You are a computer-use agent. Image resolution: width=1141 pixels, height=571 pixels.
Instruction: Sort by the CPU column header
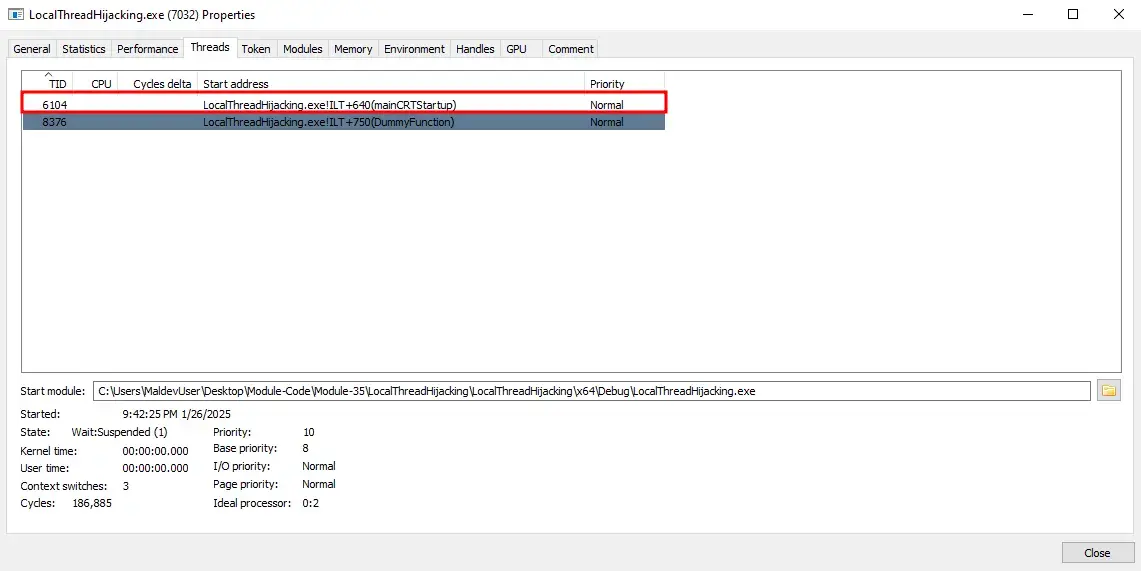101,84
